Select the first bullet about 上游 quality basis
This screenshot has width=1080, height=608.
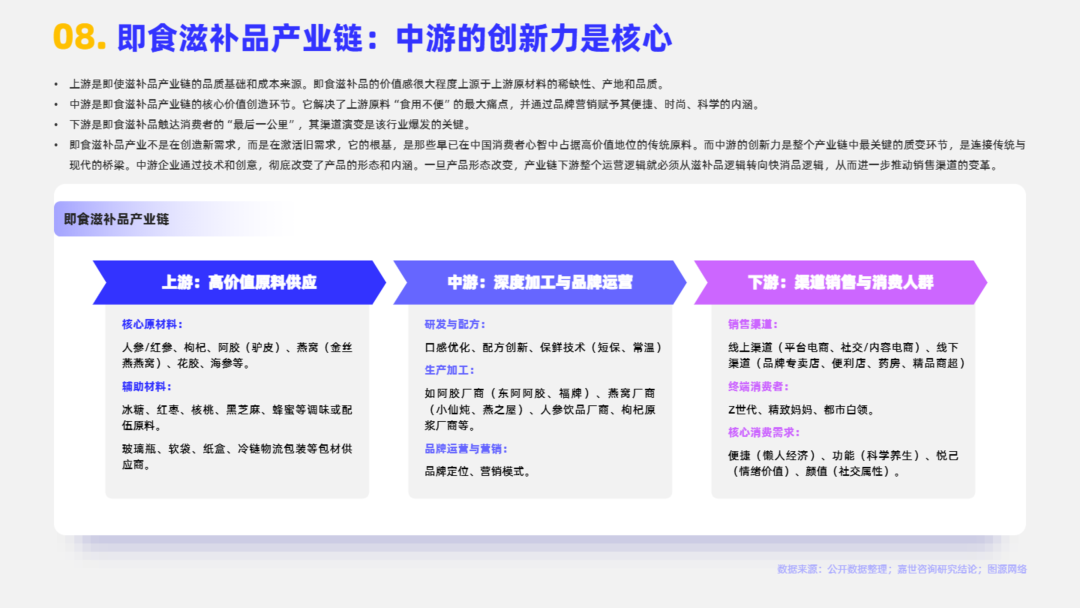coord(367,84)
